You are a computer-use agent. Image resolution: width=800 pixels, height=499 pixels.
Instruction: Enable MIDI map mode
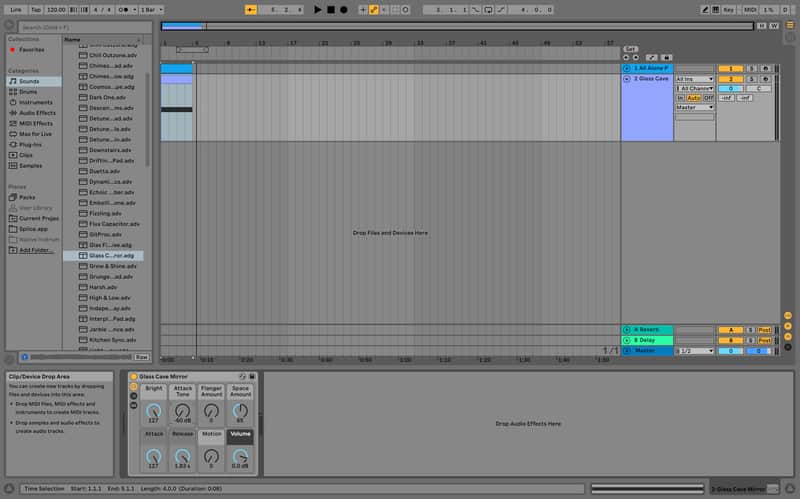tap(749, 10)
